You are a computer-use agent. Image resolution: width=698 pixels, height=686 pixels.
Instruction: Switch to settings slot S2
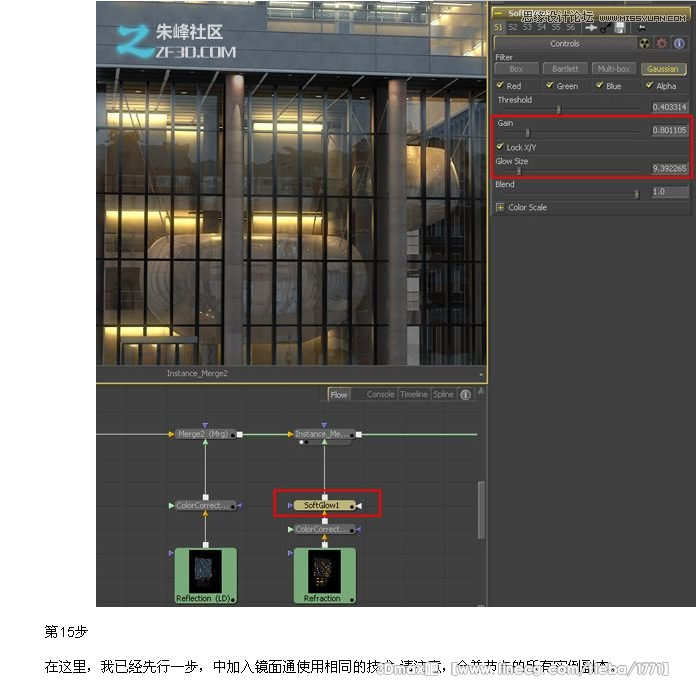(513, 28)
